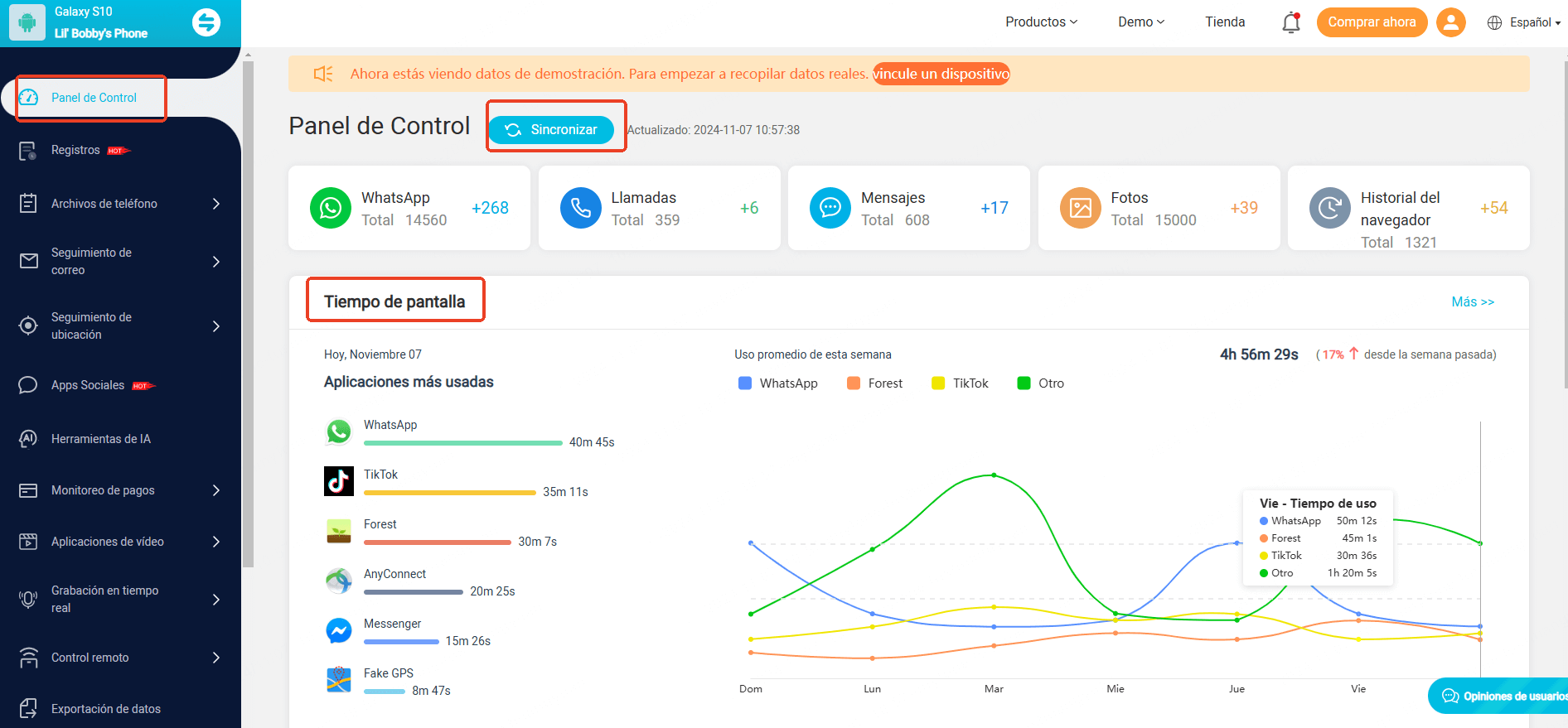Click the Llamadas phone icon
The height and width of the screenshot is (728, 1568).
pyautogui.click(x=581, y=208)
